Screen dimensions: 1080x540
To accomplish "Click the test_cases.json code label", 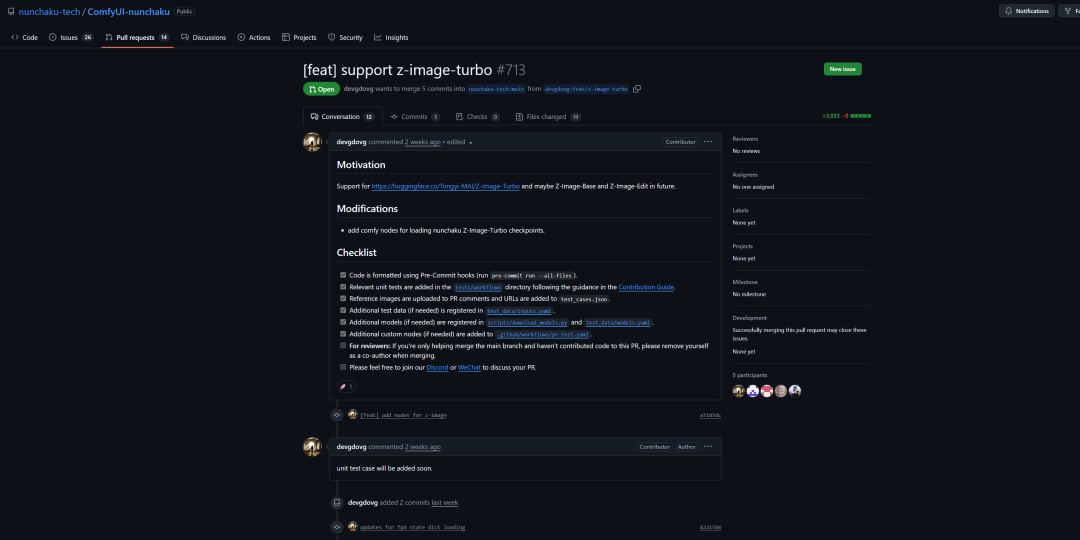I will point(583,299).
